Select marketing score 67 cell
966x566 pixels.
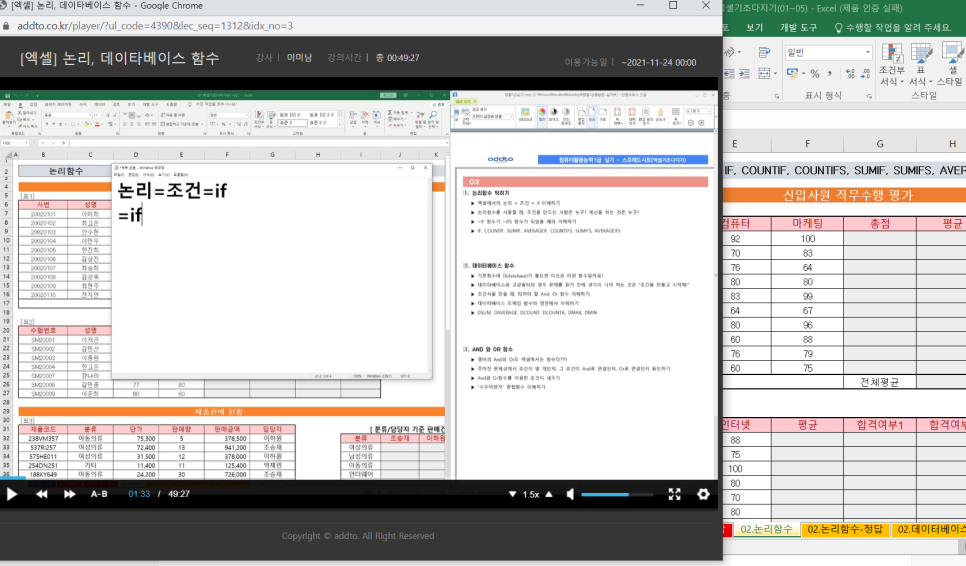tap(807, 310)
